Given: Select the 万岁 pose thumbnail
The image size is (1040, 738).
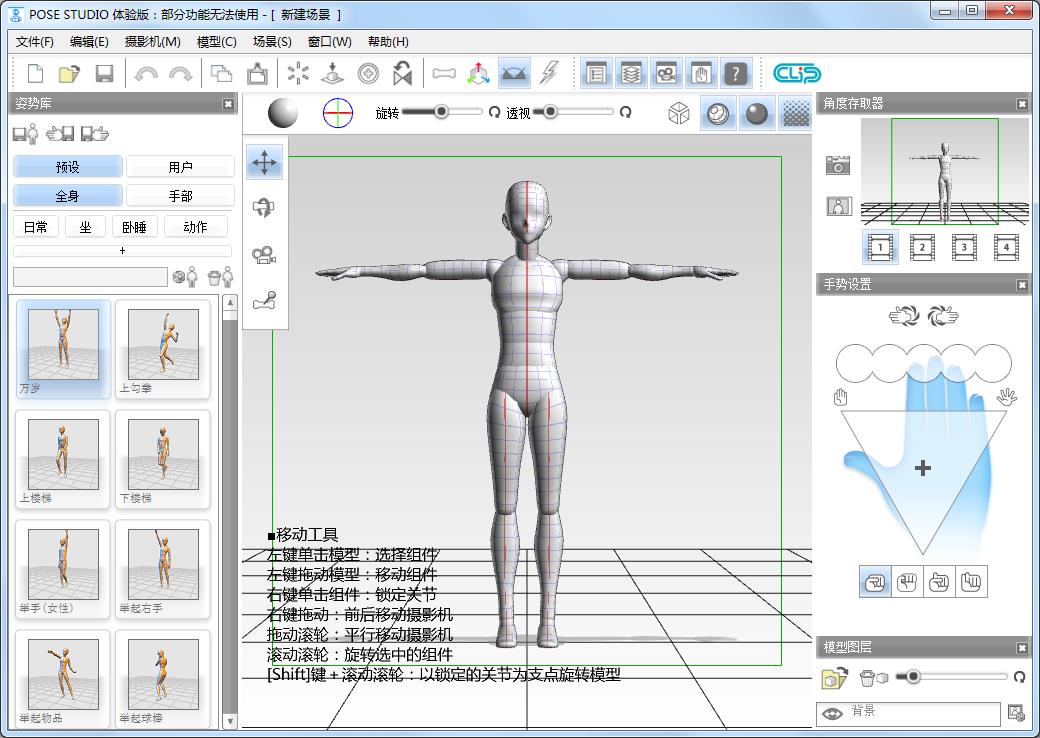Looking at the screenshot, I should 62,345.
